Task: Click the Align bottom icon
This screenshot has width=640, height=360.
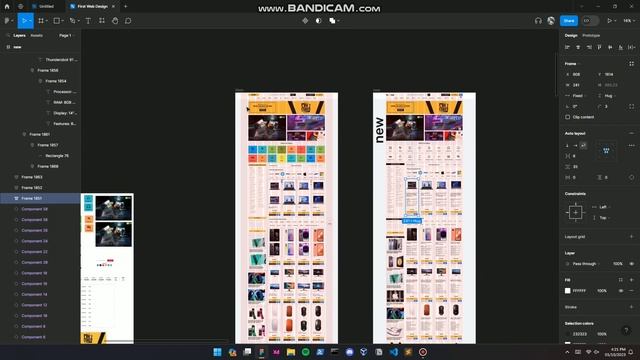Action: click(x=620, y=47)
